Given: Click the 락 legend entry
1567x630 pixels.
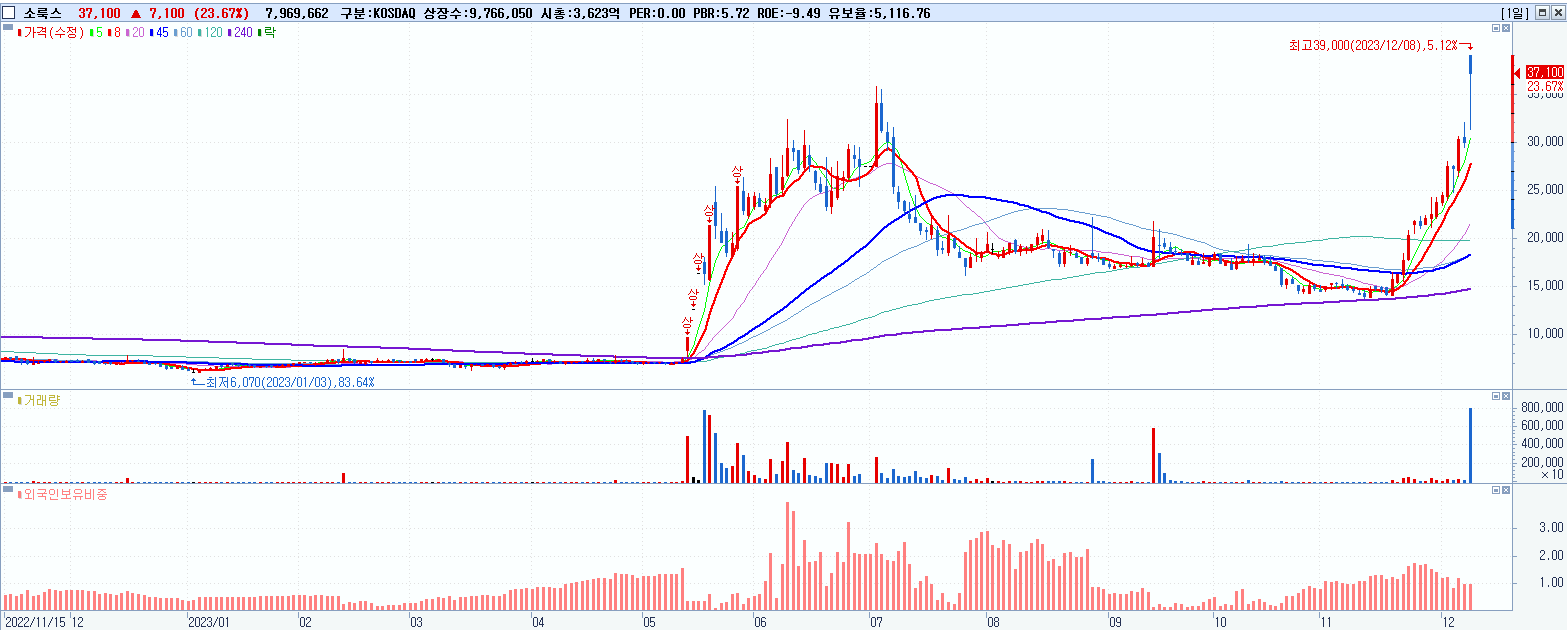Looking at the screenshot, I should (266, 33).
